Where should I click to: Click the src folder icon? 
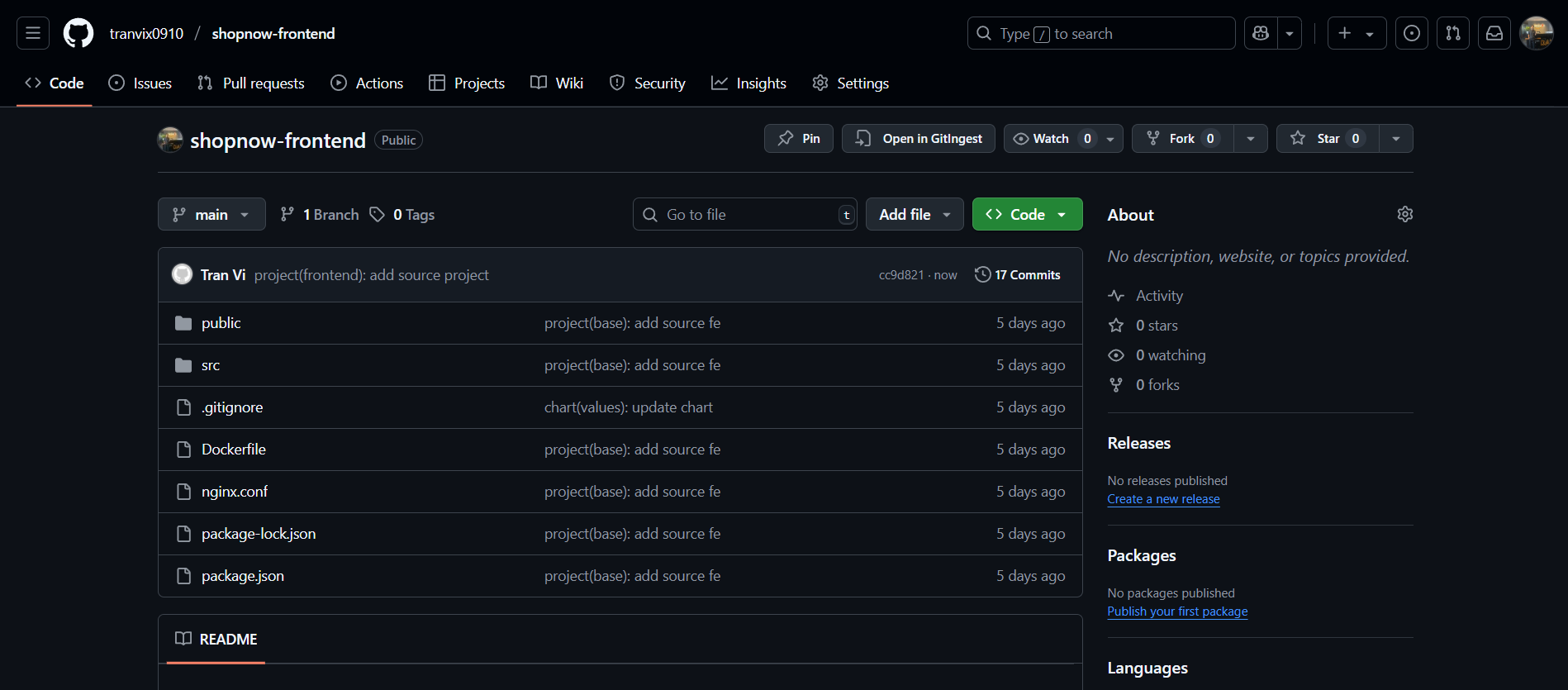183,365
